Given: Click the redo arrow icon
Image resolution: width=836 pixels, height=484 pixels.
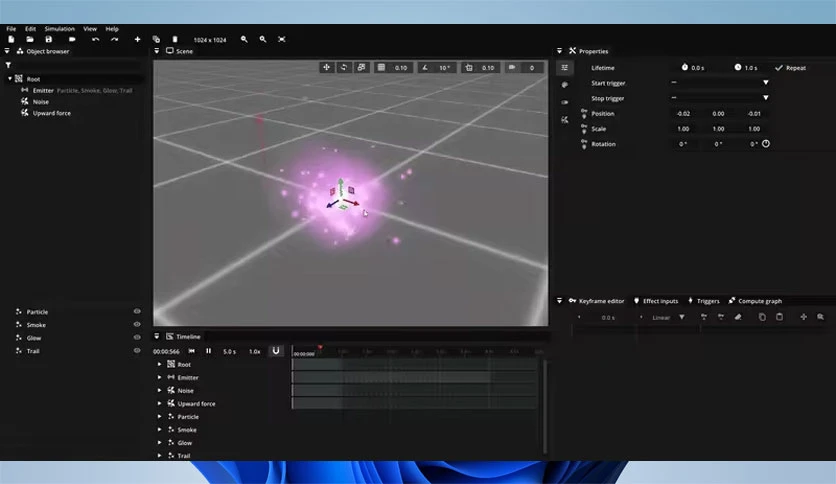Looking at the screenshot, I should tap(114, 39).
